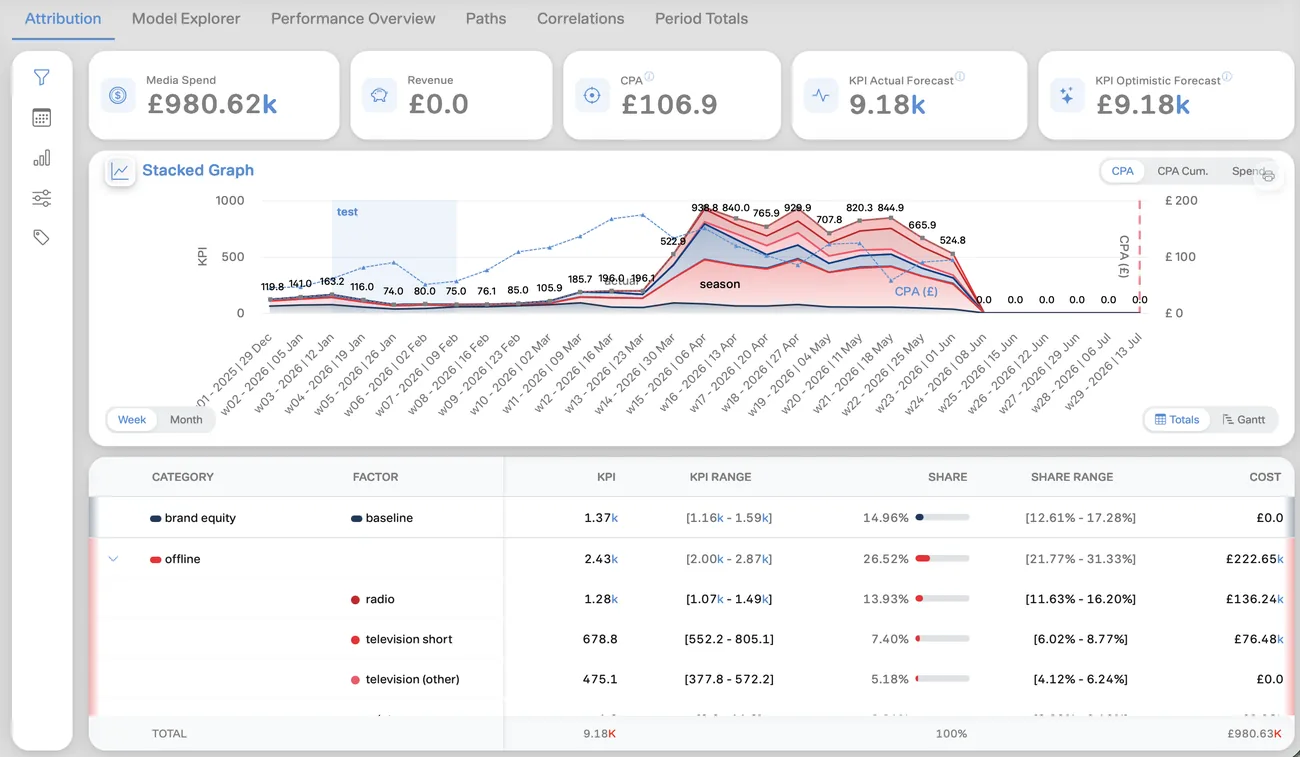Open the calendar date picker in sidebar
Viewport: 1300px width, 757px height.
click(x=41, y=118)
